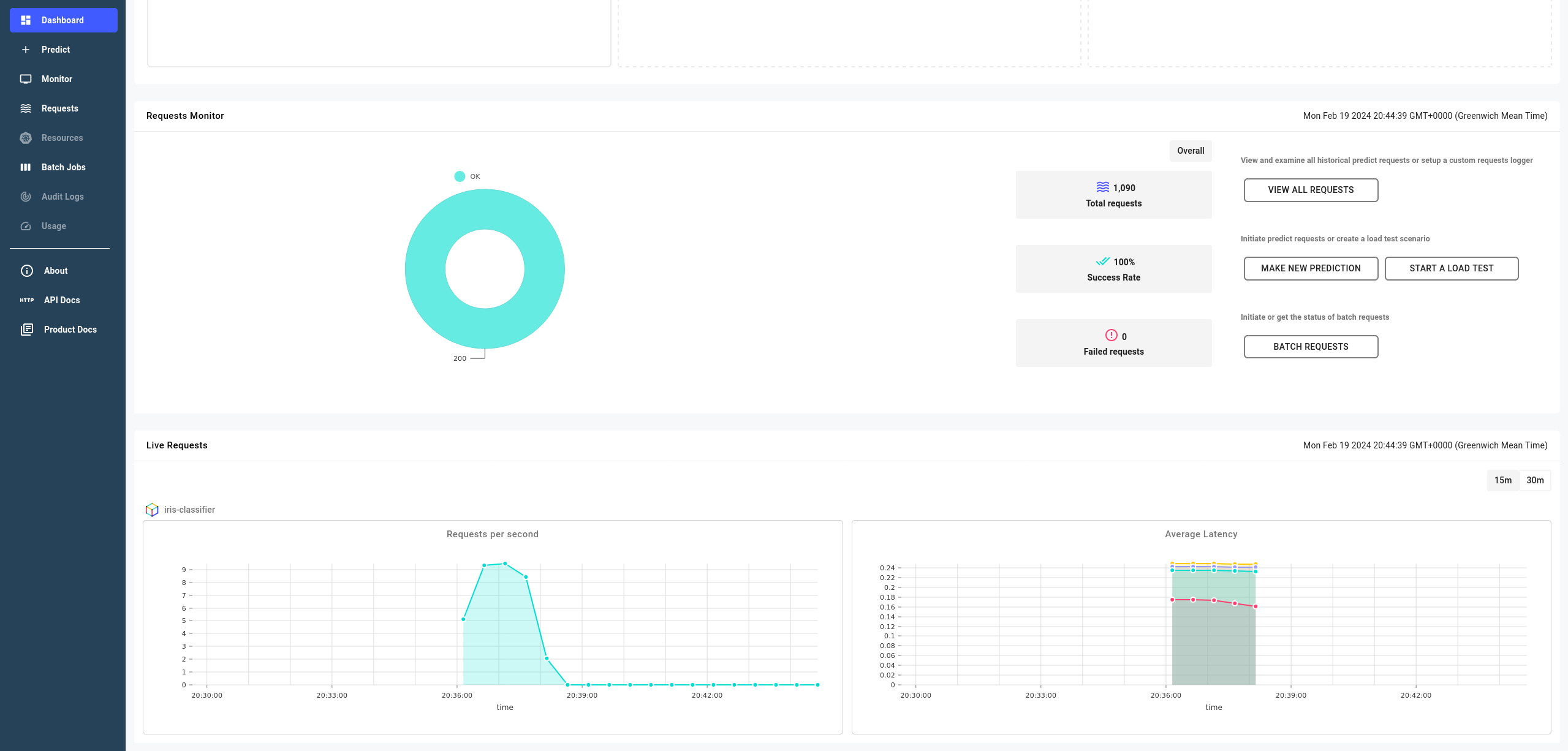Click the Resources helm wheel icon

coord(26,138)
